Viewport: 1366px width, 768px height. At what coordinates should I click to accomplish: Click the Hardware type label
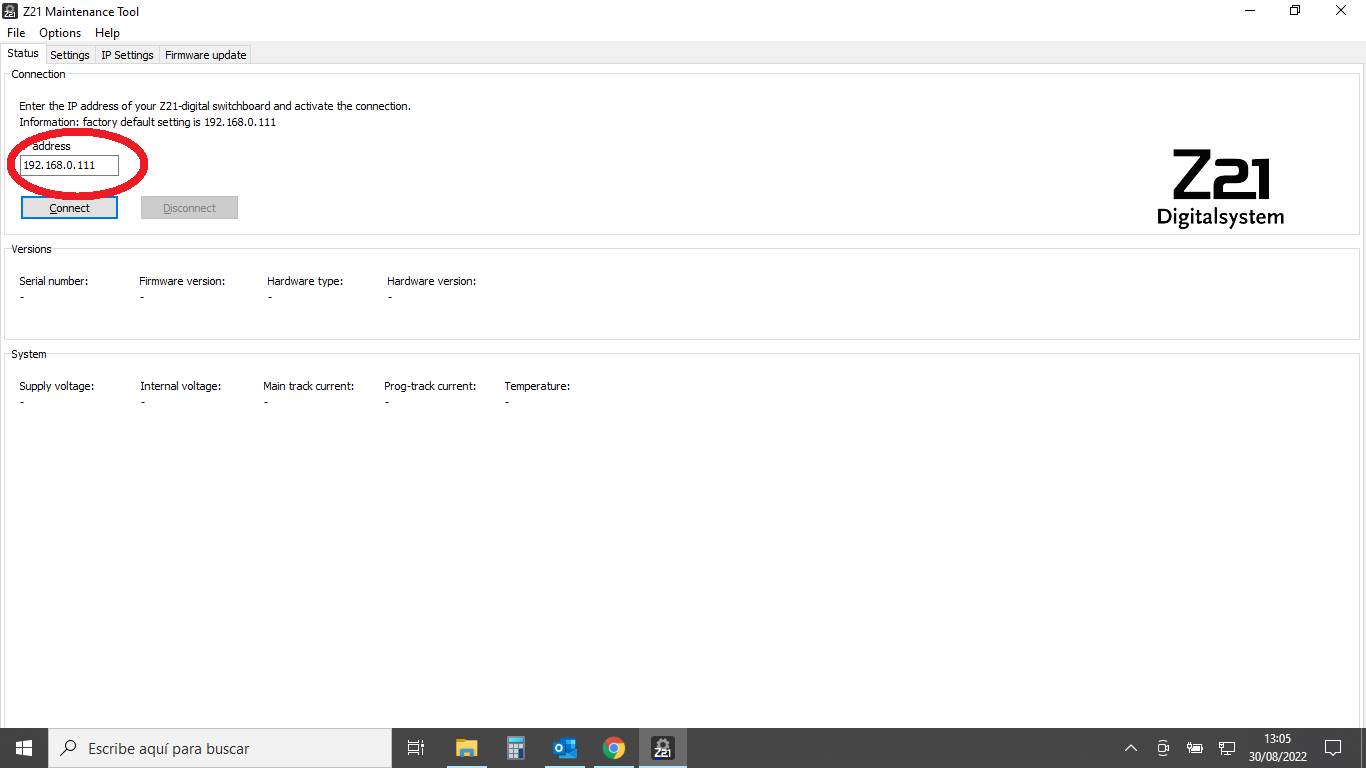tap(305, 281)
